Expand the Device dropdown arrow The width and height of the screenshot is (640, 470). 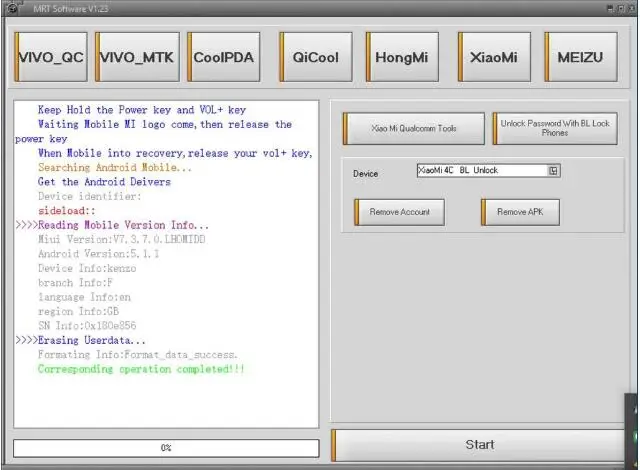point(553,171)
